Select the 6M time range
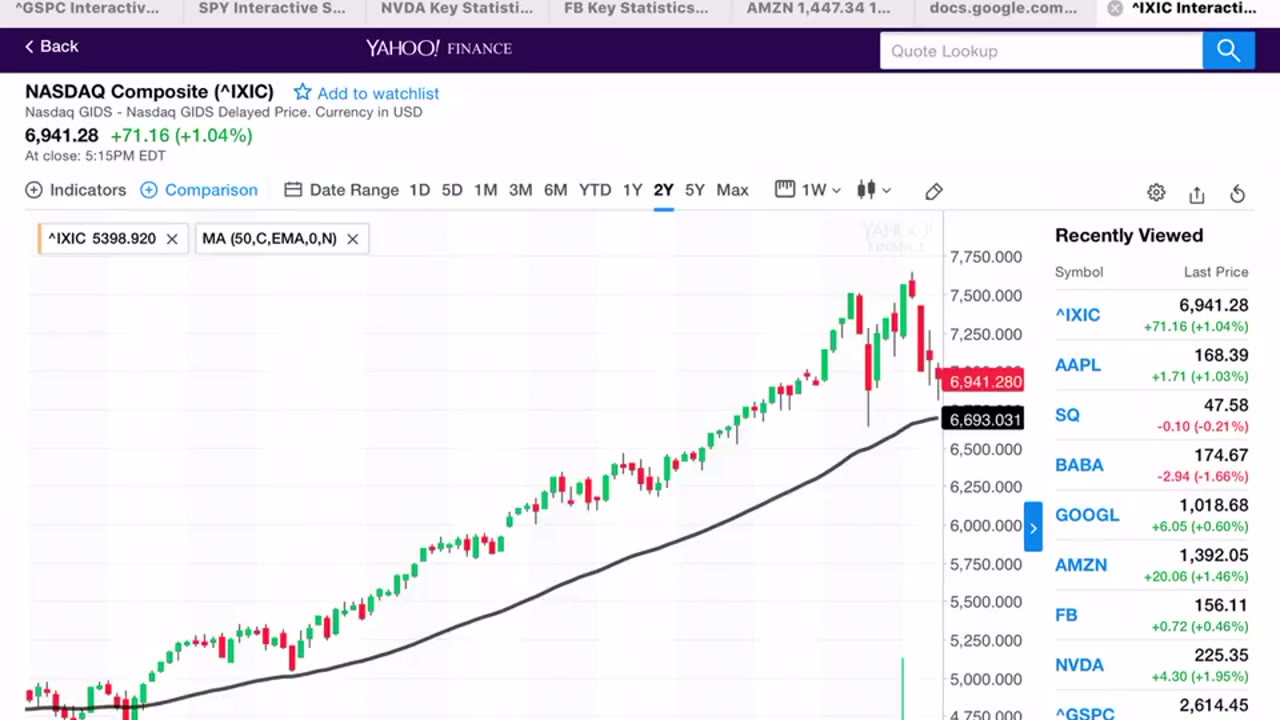 click(556, 190)
